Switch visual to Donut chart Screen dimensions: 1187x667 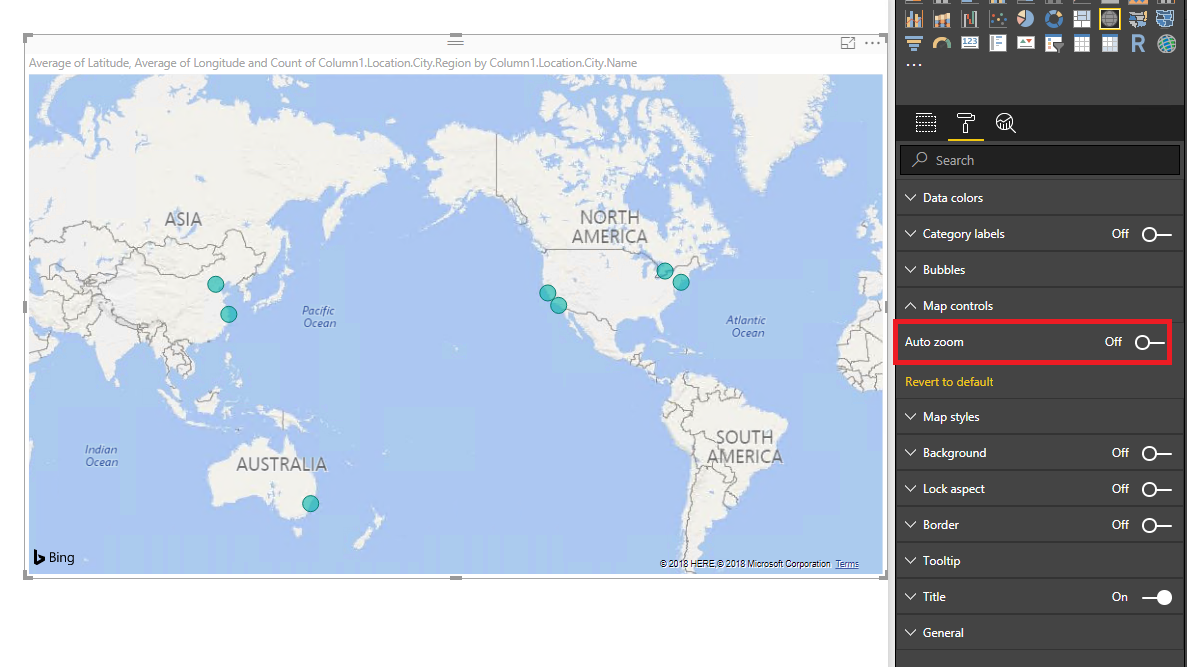pyautogui.click(x=1054, y=19)
